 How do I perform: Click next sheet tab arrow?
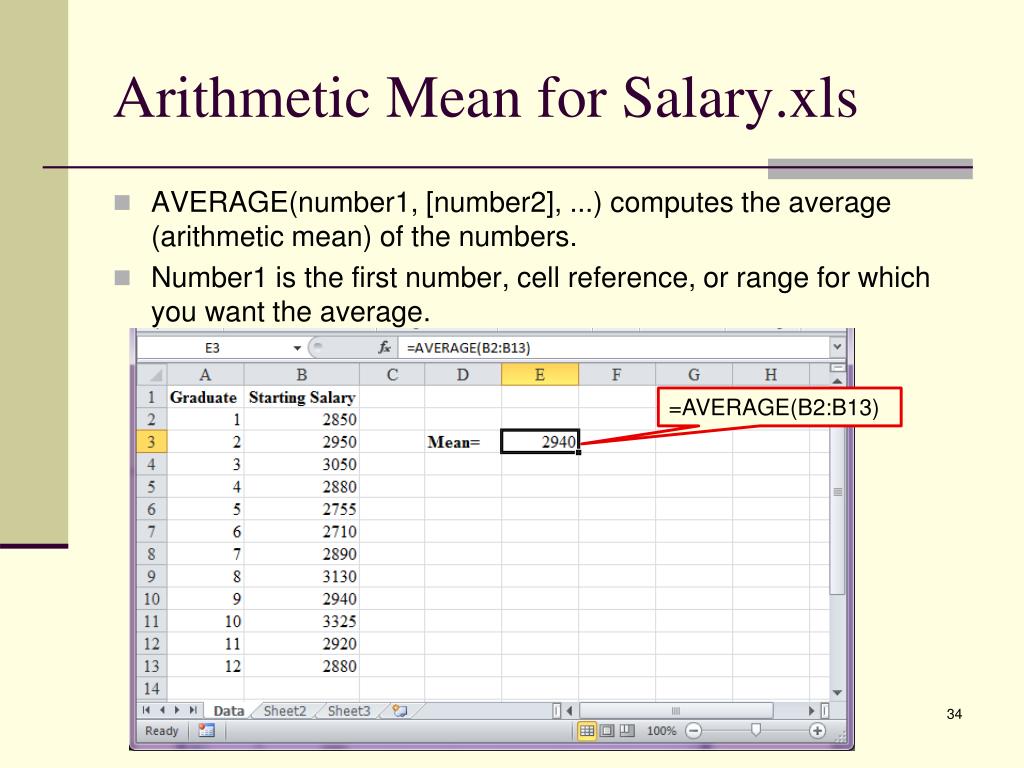[177, 710]
